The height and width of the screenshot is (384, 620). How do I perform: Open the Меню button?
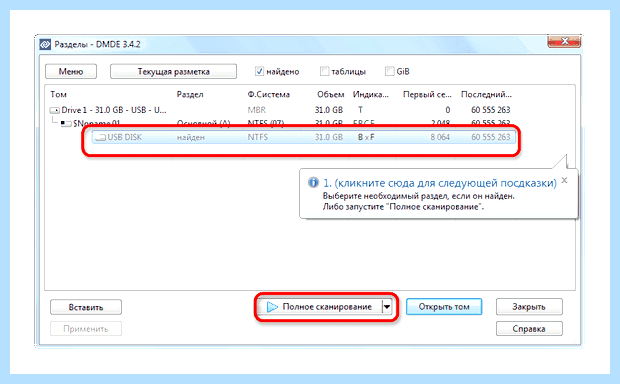point(71,72)
